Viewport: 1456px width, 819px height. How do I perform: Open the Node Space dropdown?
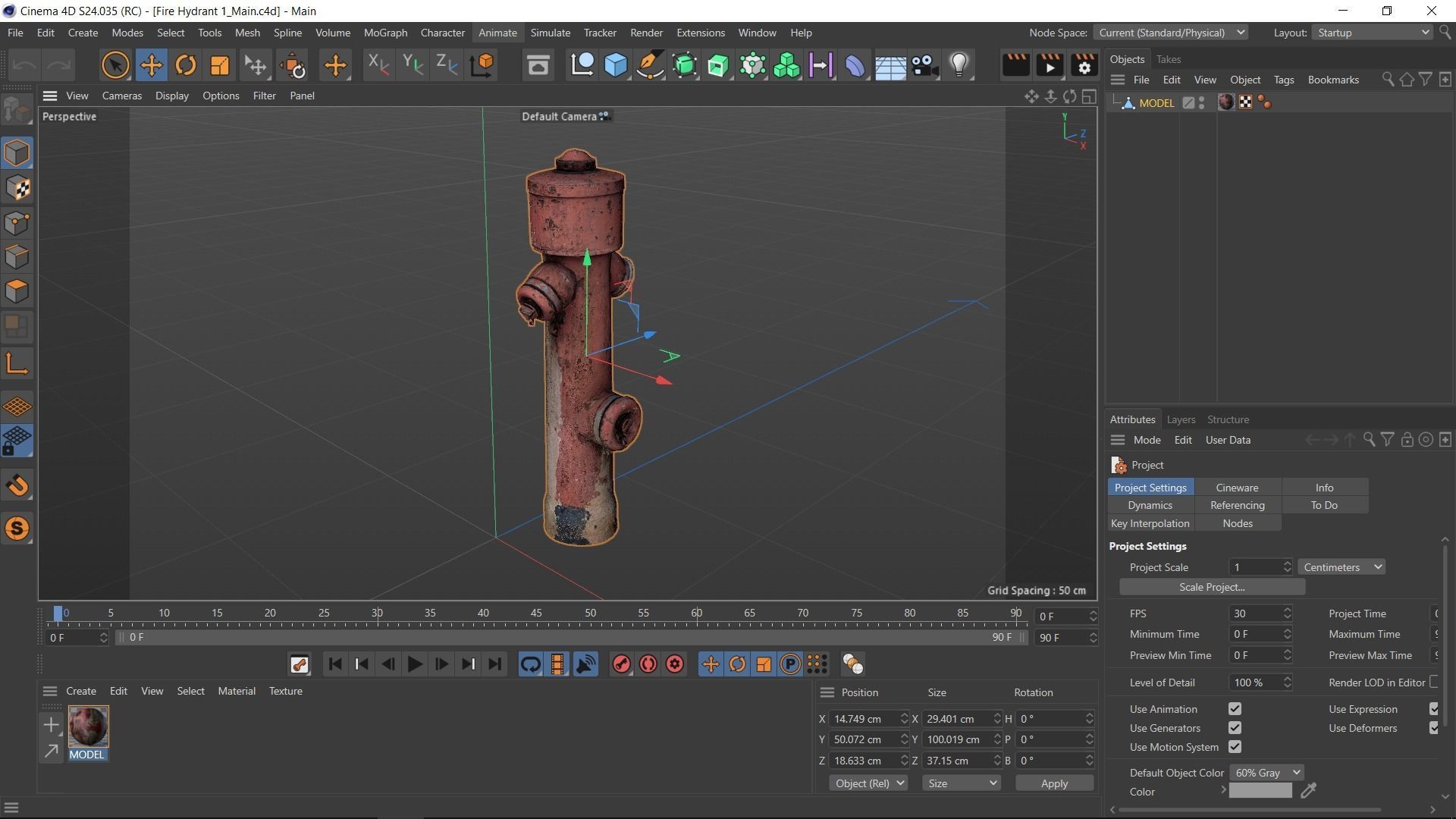1171,33
